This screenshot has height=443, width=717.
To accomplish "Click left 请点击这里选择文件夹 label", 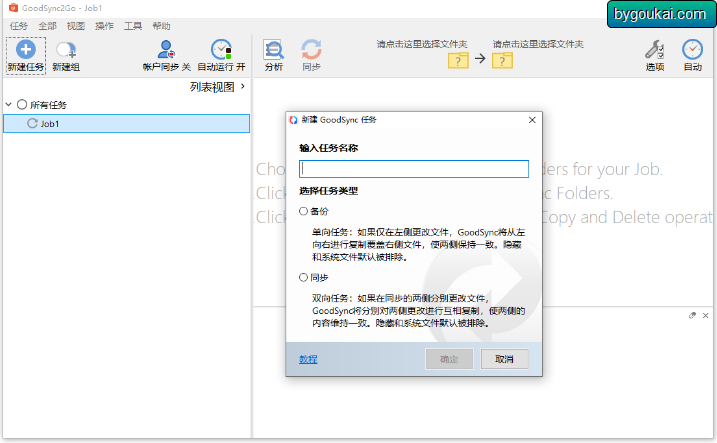I will 422,44.
